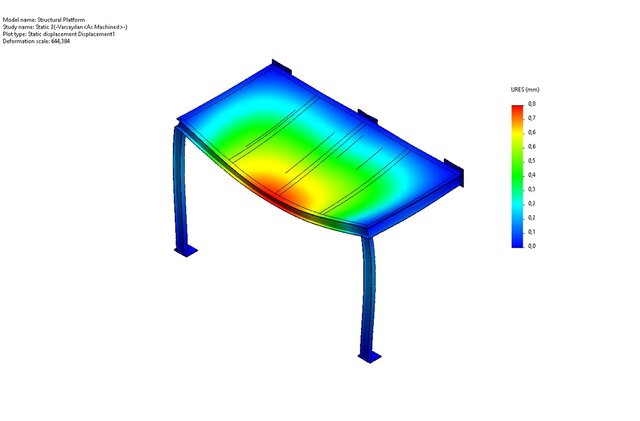This screenshot has height=421, width=640.
Task: Click the 0,0 minimum legend value
Action: click(531, 246)
